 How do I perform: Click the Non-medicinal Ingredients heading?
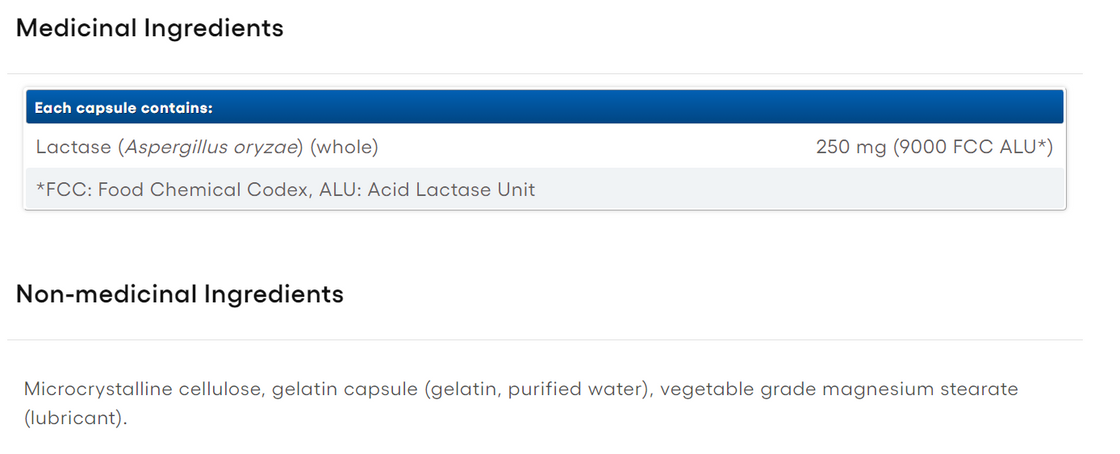click(180, 295)
